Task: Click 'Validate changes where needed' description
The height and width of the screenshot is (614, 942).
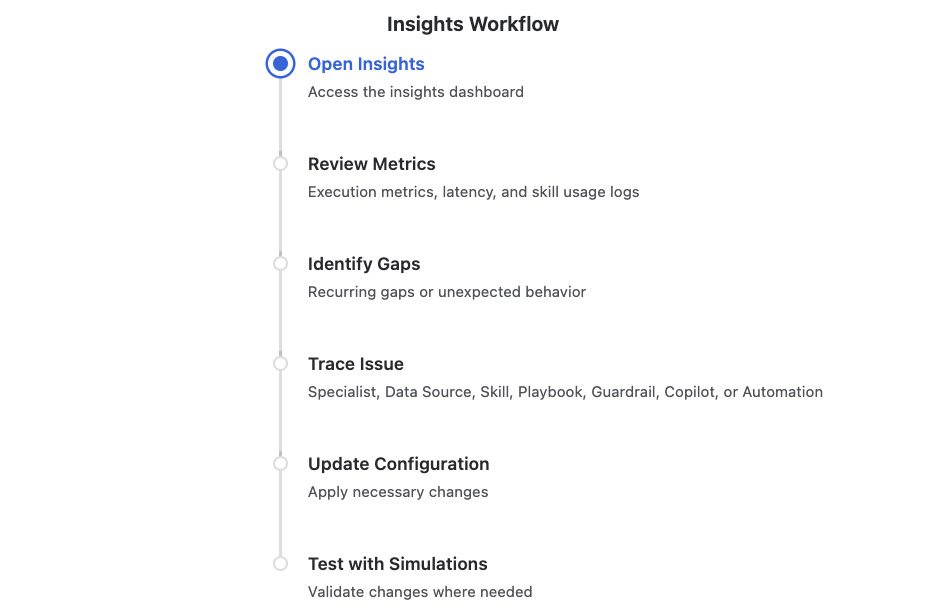Action: [x=420, y=592]
